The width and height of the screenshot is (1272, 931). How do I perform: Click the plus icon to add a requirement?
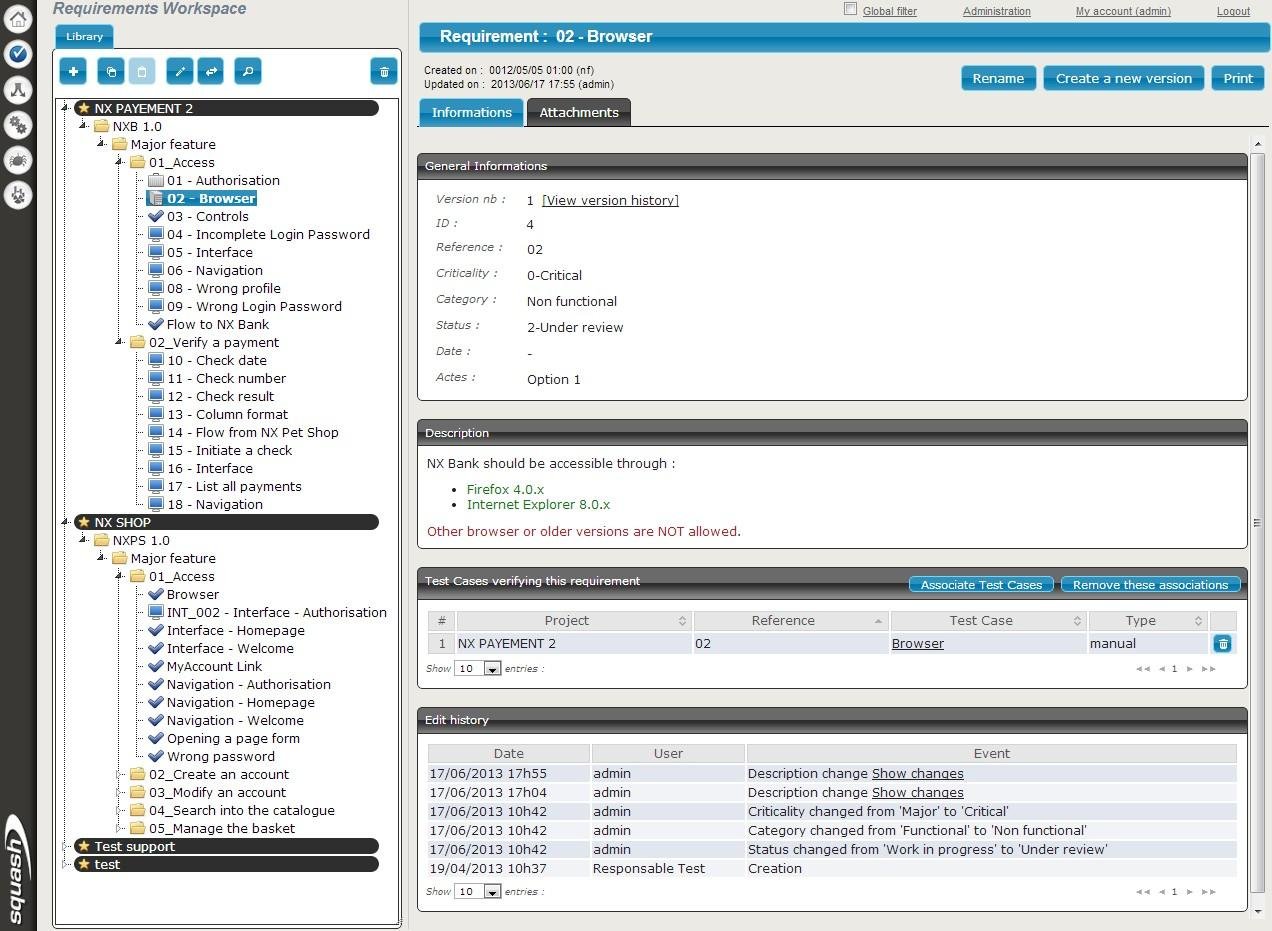pos(72,71)
